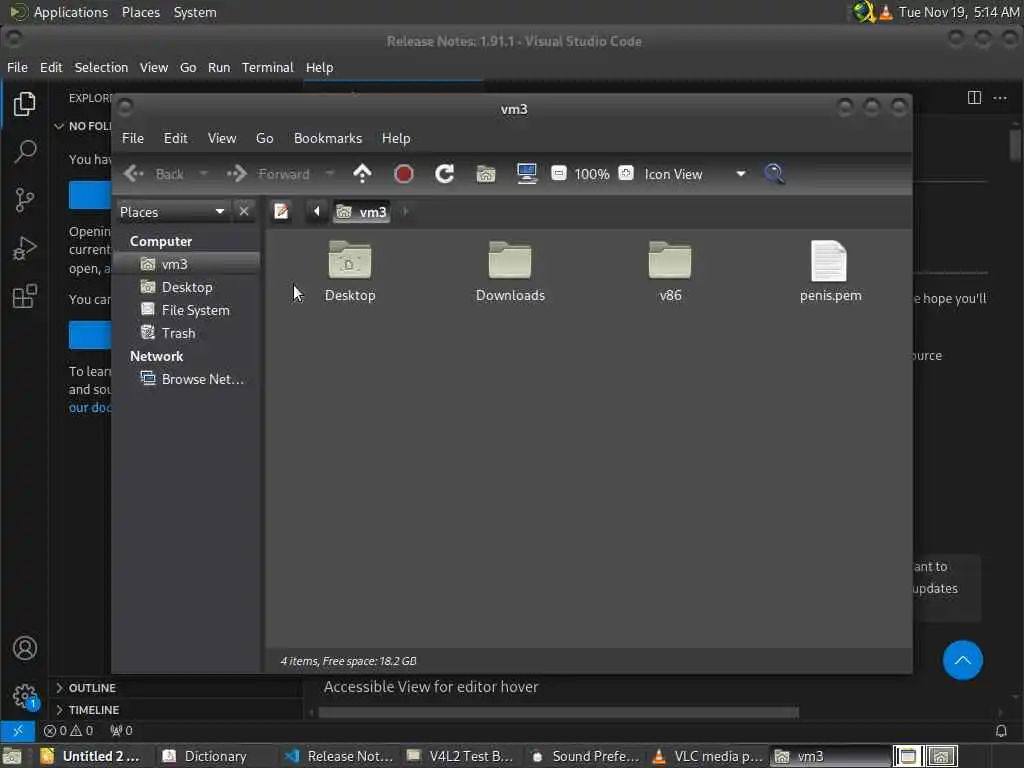
Task: Click the Up folder arrow in file manager toolbar
Action: pos(362,174)
